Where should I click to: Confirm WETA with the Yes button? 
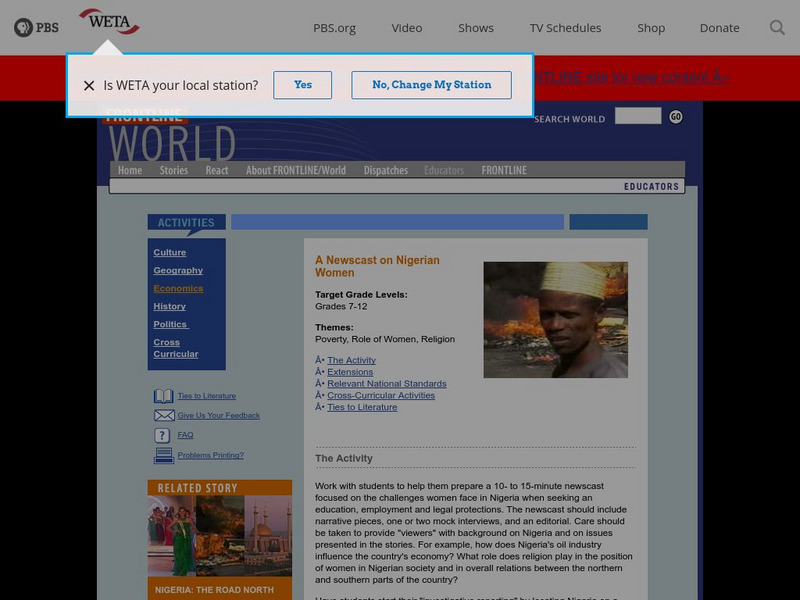coord(303,85)
